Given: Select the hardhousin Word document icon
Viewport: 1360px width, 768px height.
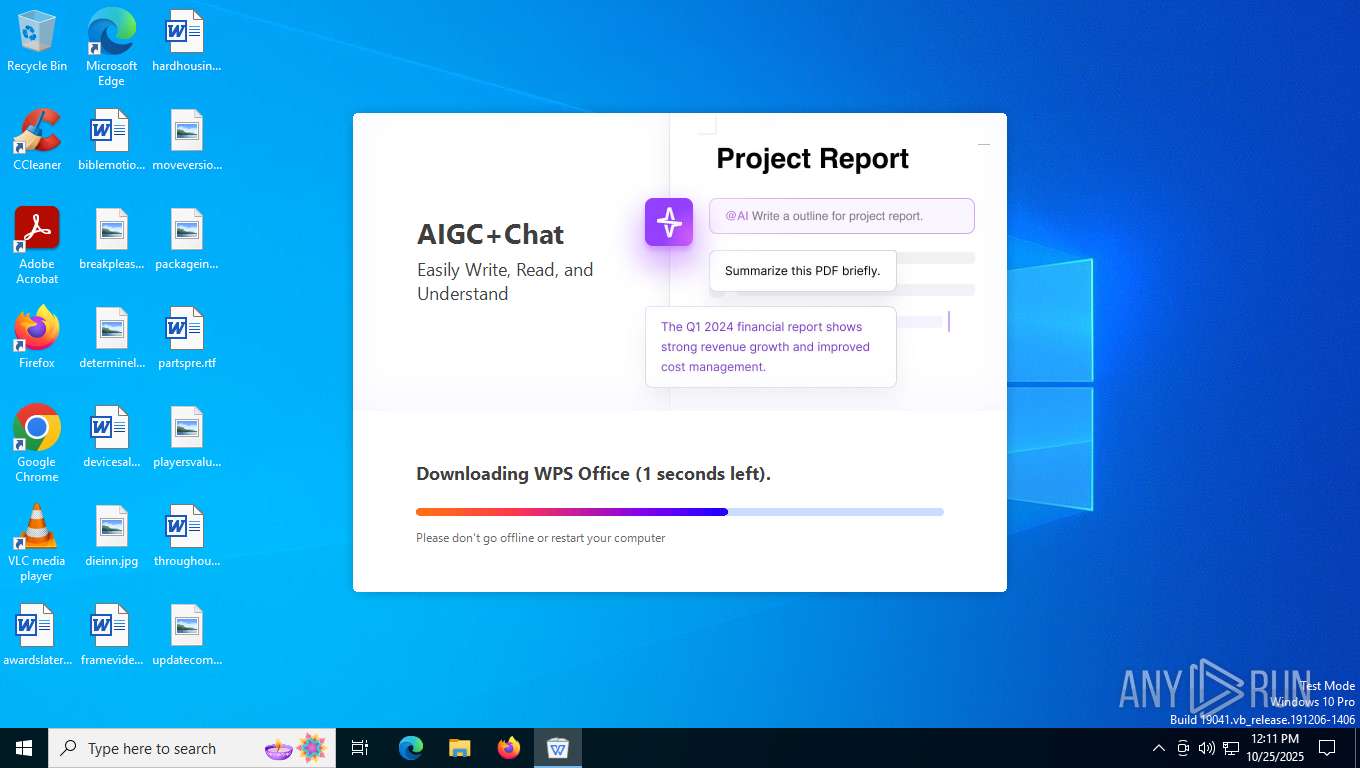Looking at the screenshot, I should click(x=186, y=42).
